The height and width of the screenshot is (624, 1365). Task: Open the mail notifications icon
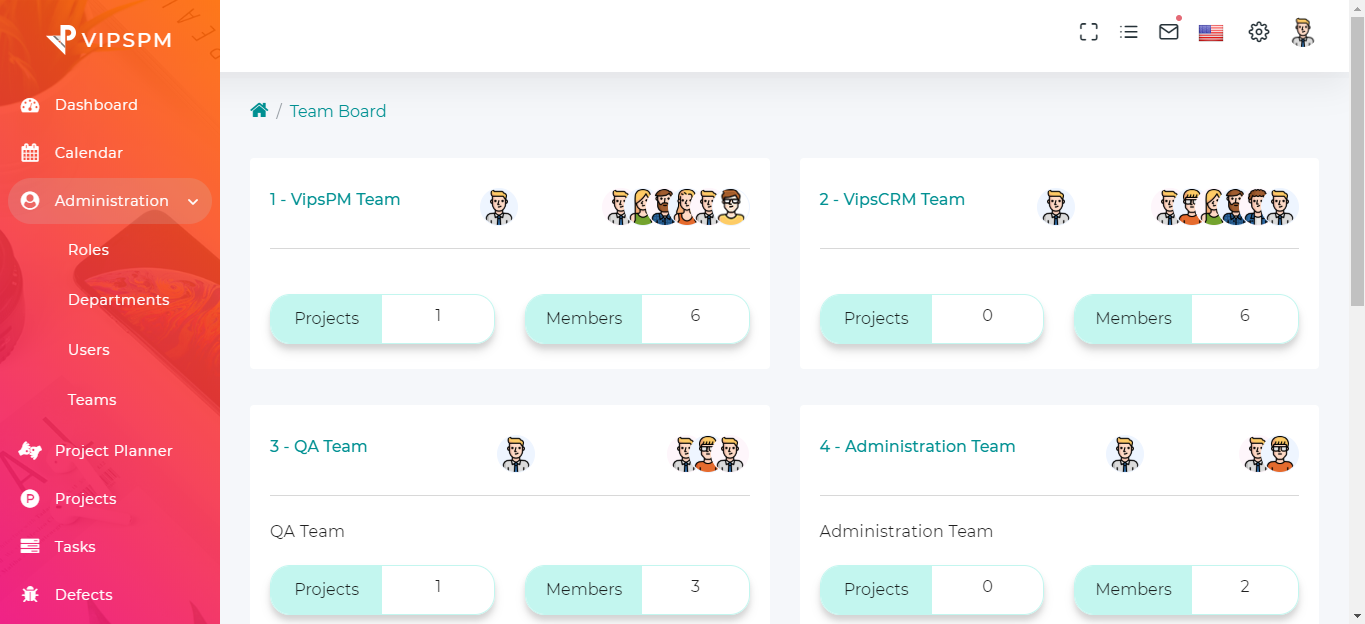[x=1169, y=32]
